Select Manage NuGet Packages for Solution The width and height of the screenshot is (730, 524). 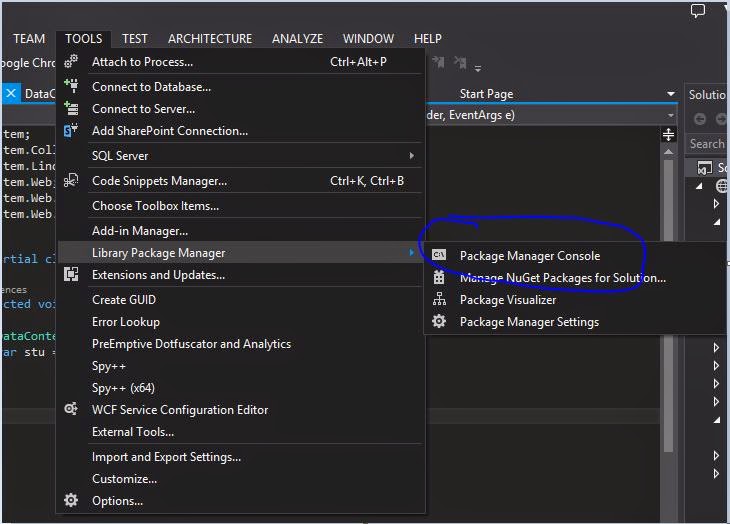coord(562,278)
